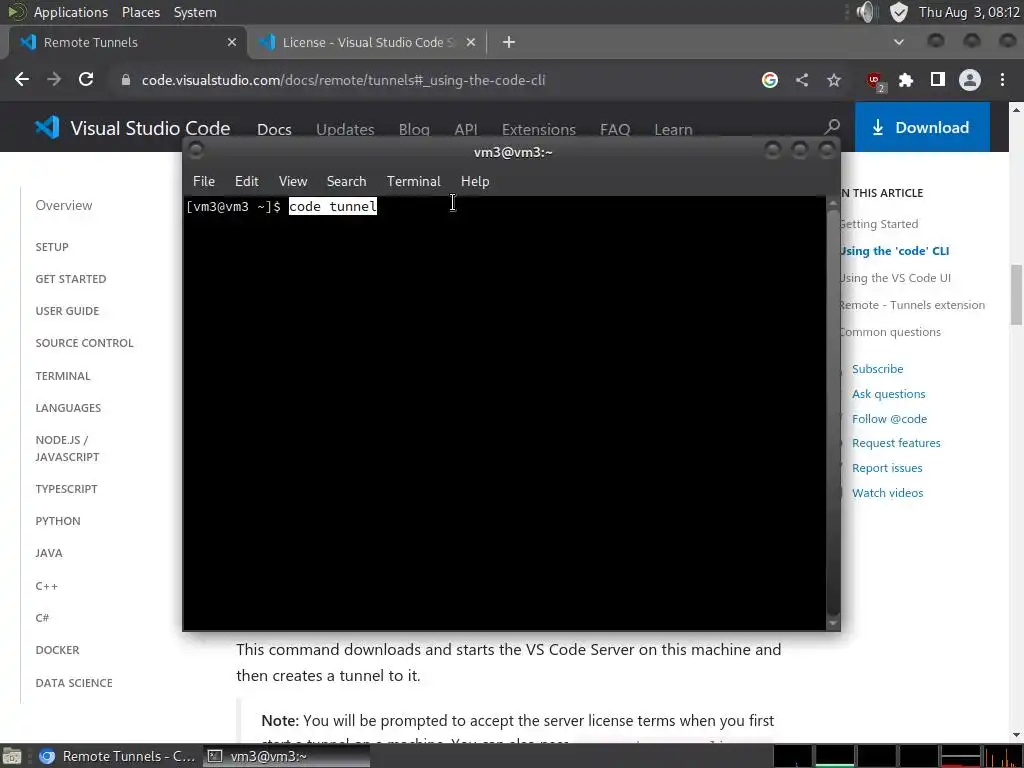This screenshot has width=1024, height=768.
Task: Go back using the browser back arrow
Action: (x=22, y=80)
